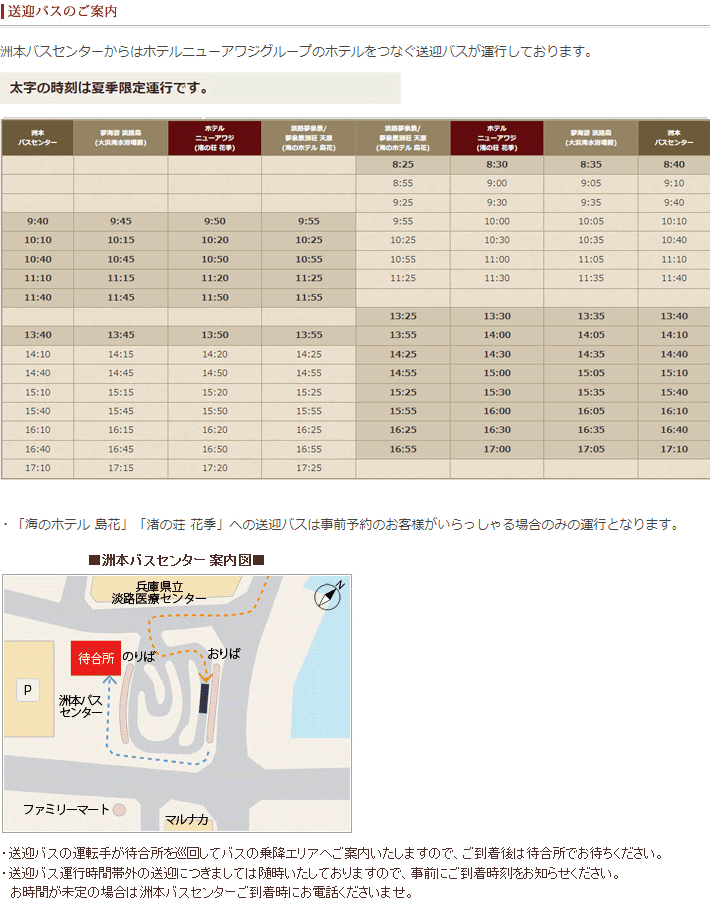Click the 9:50 time cell
This screenshot has width=710, height=913.
(215, 221)
